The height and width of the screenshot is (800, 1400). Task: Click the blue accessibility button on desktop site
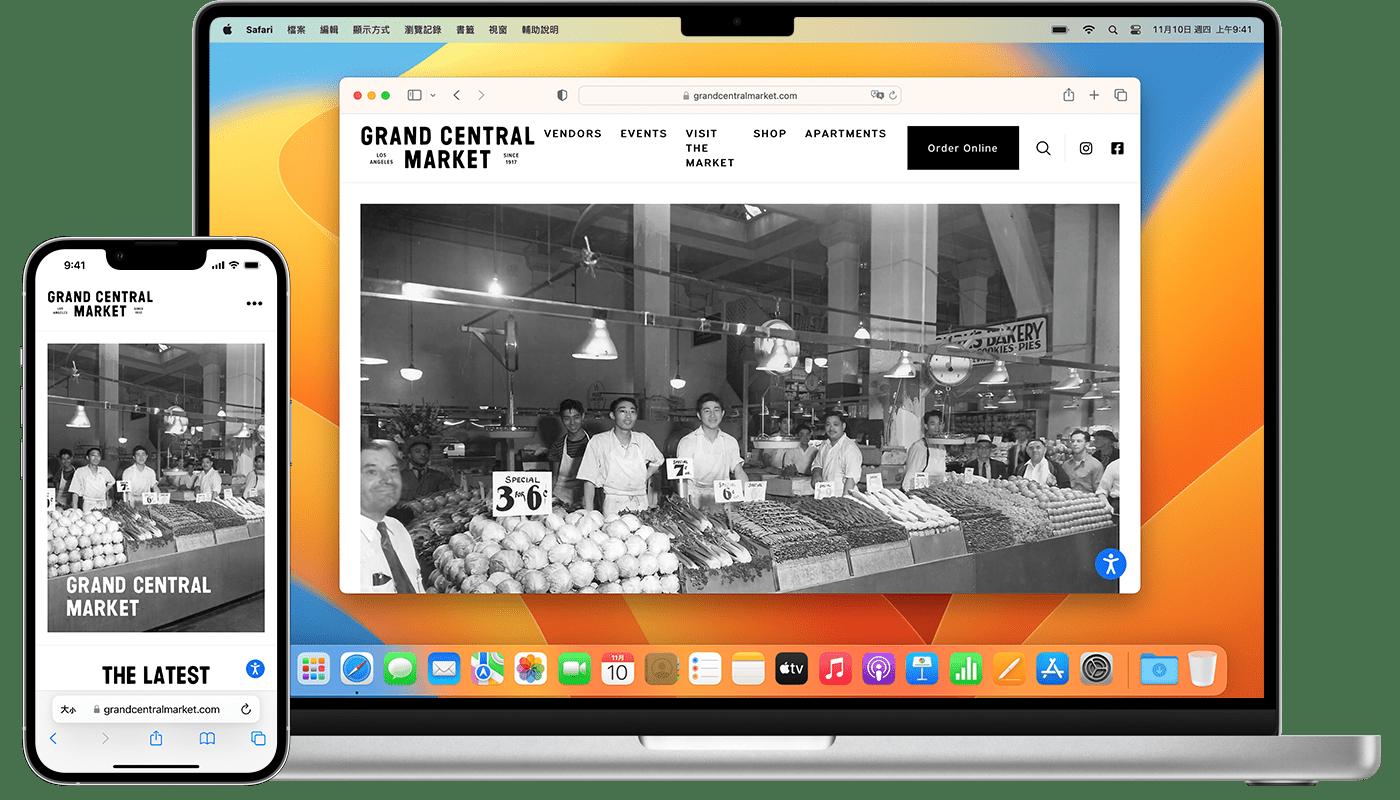pos(1110,563)
